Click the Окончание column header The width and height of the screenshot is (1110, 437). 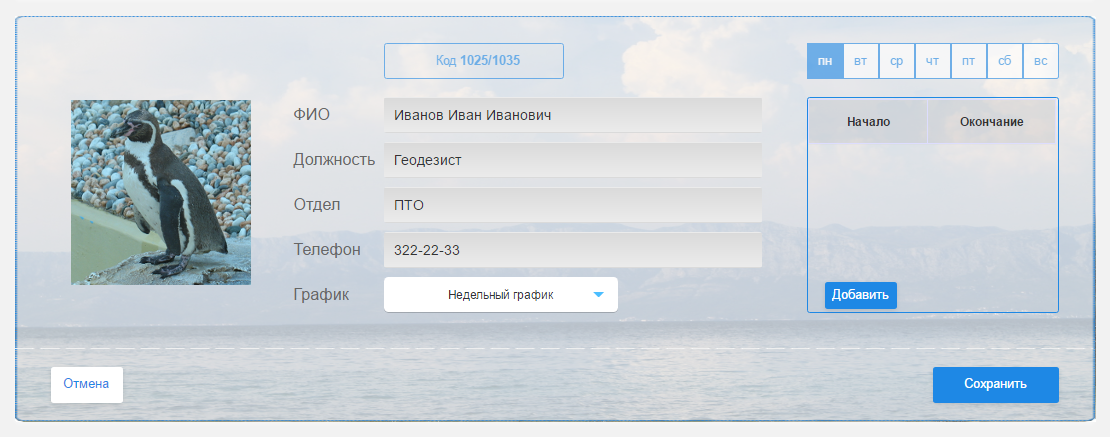click(x=991, y=122)
